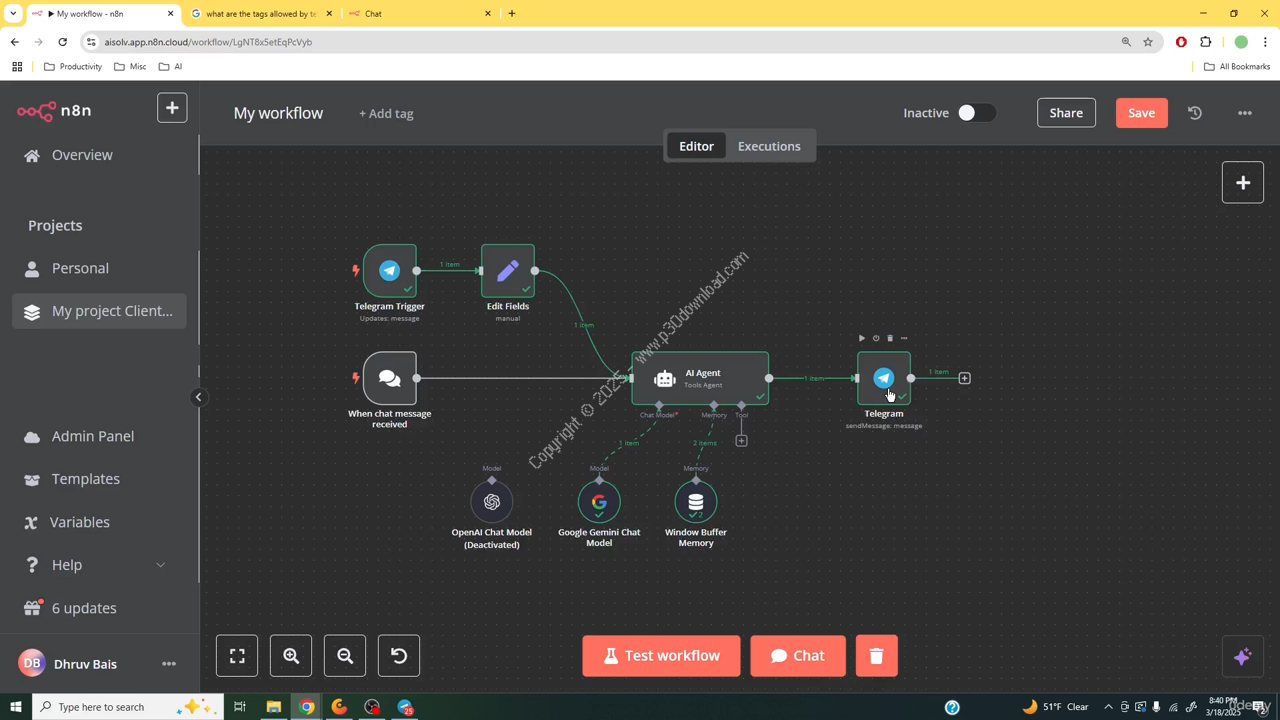Viewport: 1280px width, 720px height.
Task: Click the browser address bar
Action: pyautogui.click(x=600, y=42)
